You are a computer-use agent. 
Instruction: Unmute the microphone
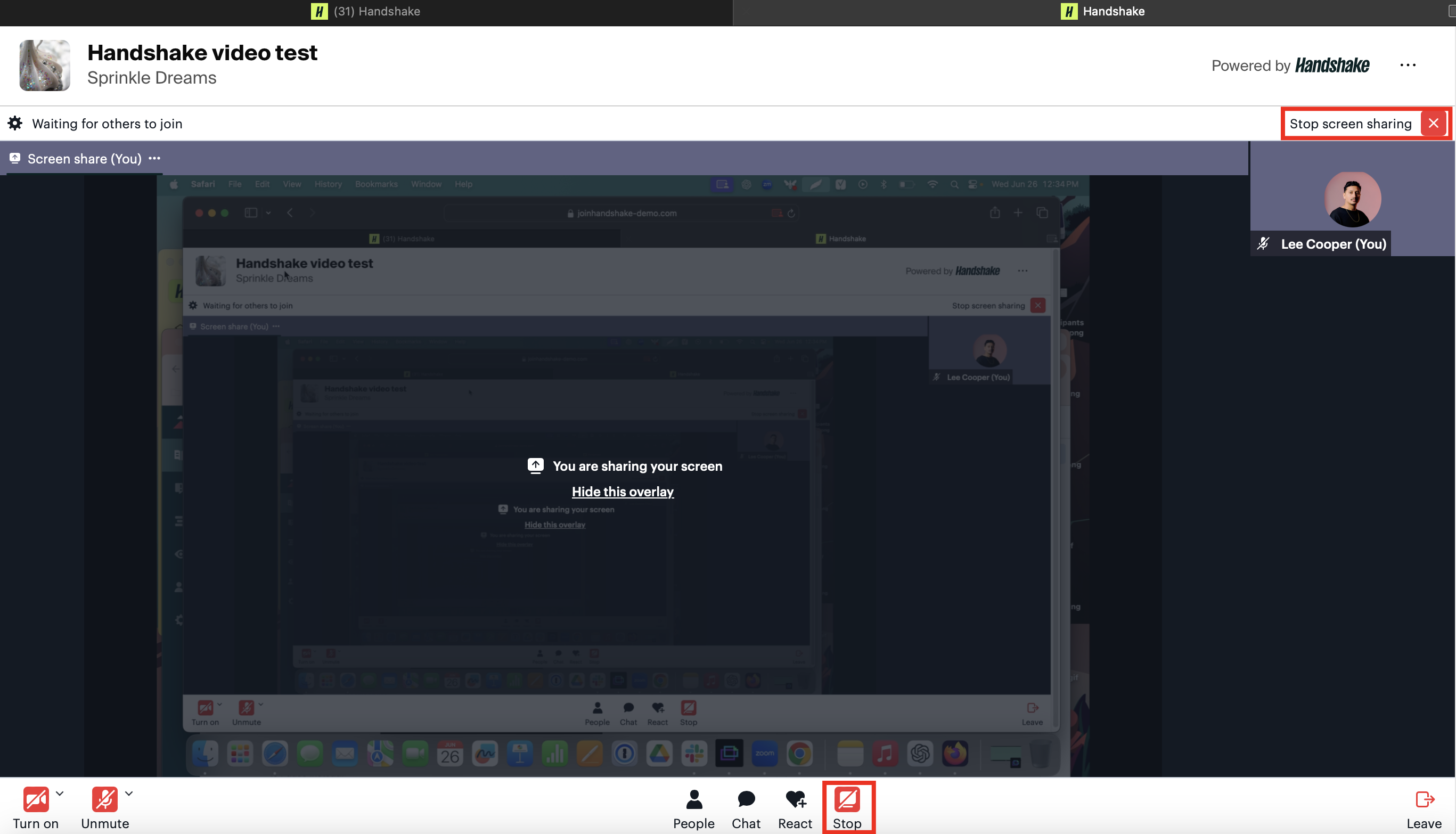tap(105, 808)
